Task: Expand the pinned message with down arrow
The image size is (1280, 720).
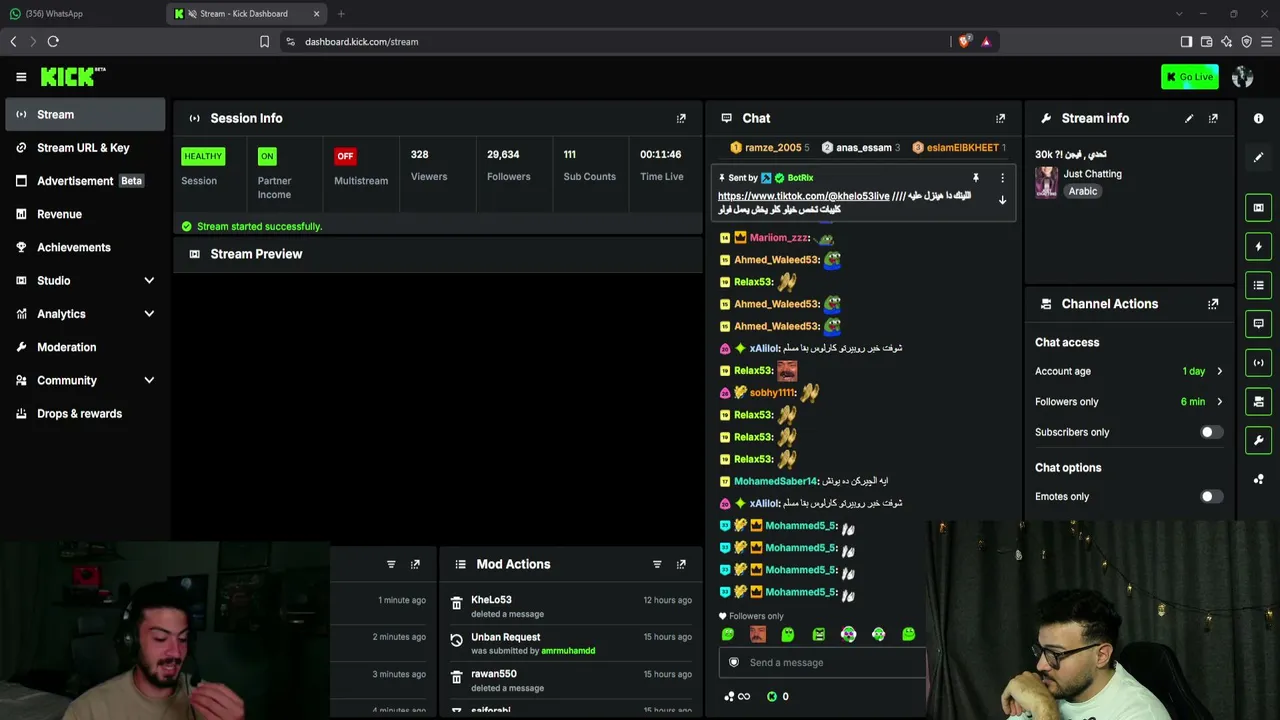Action: pos(1002,200)
